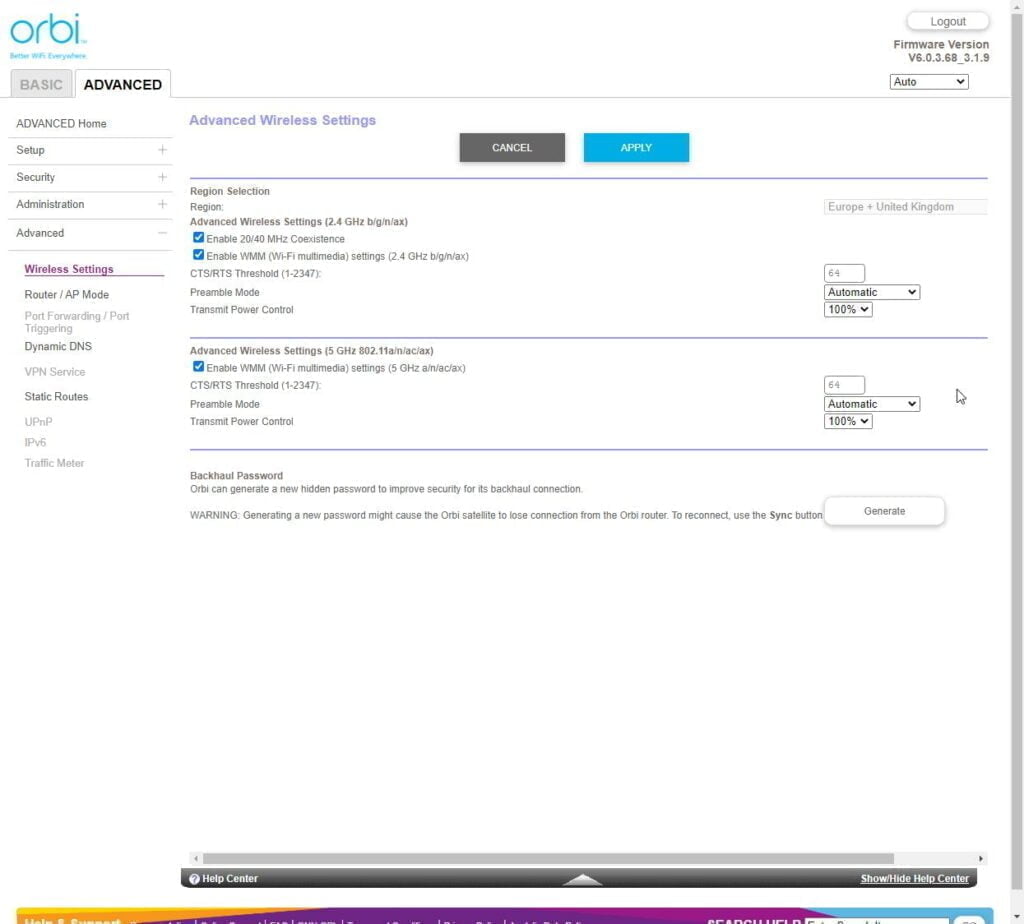
Task: Expand the Setup menu plus icon
Action: (162, 150)
